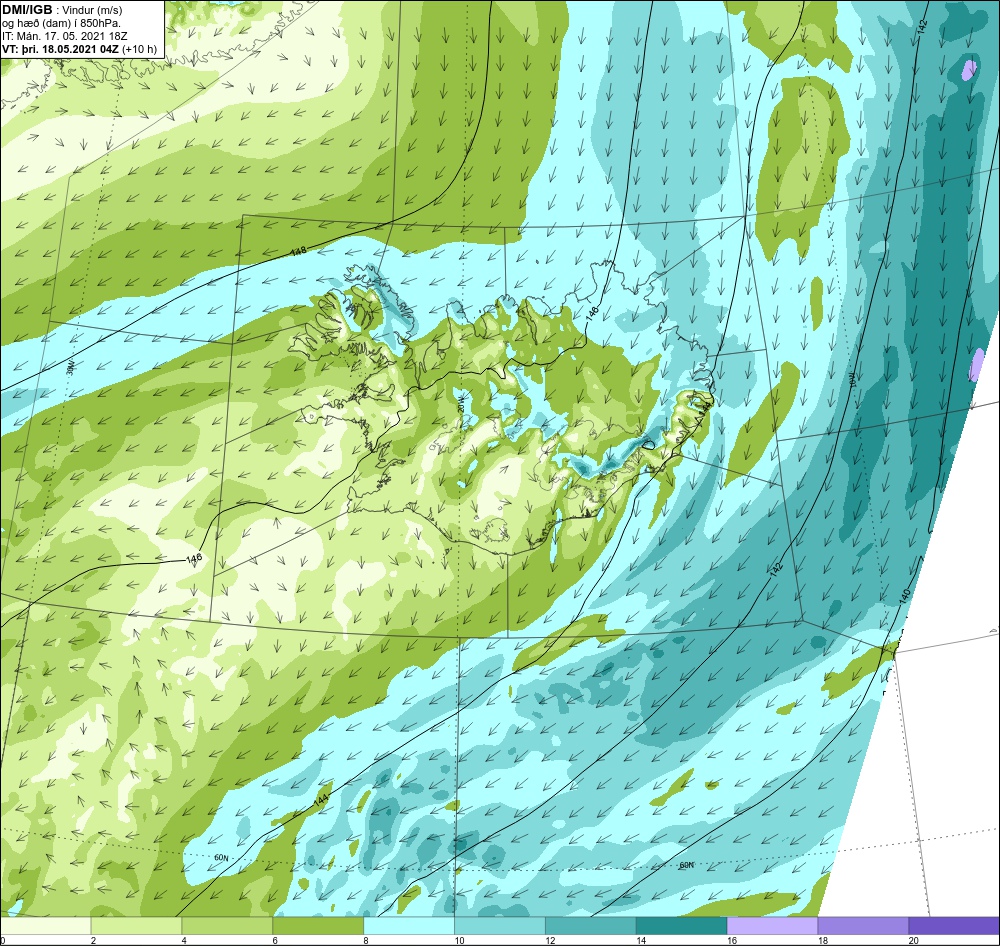Click the 142 contour label at the map's upper edge
Viewport: 1000px width, 946px height.
922,27
